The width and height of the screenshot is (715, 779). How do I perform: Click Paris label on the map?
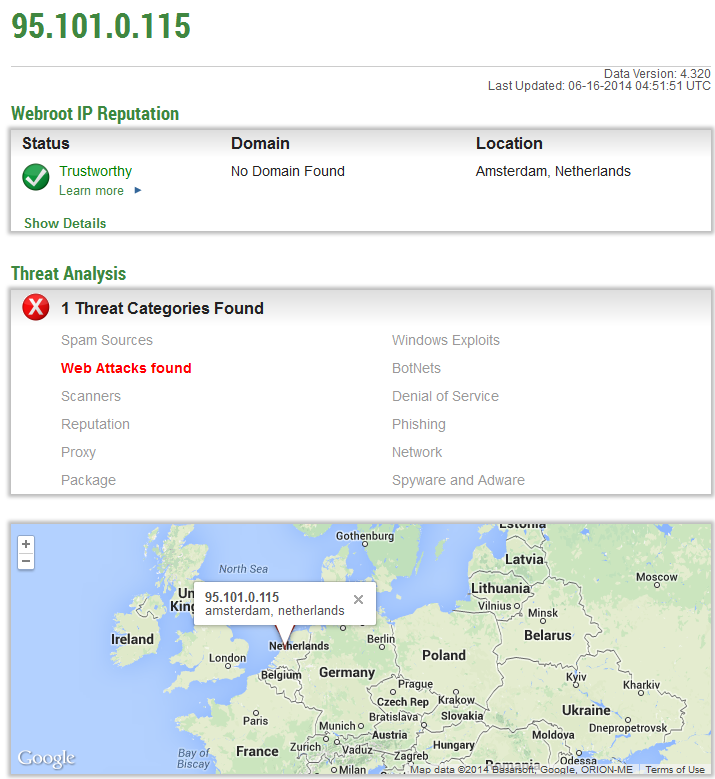(255, 721)
